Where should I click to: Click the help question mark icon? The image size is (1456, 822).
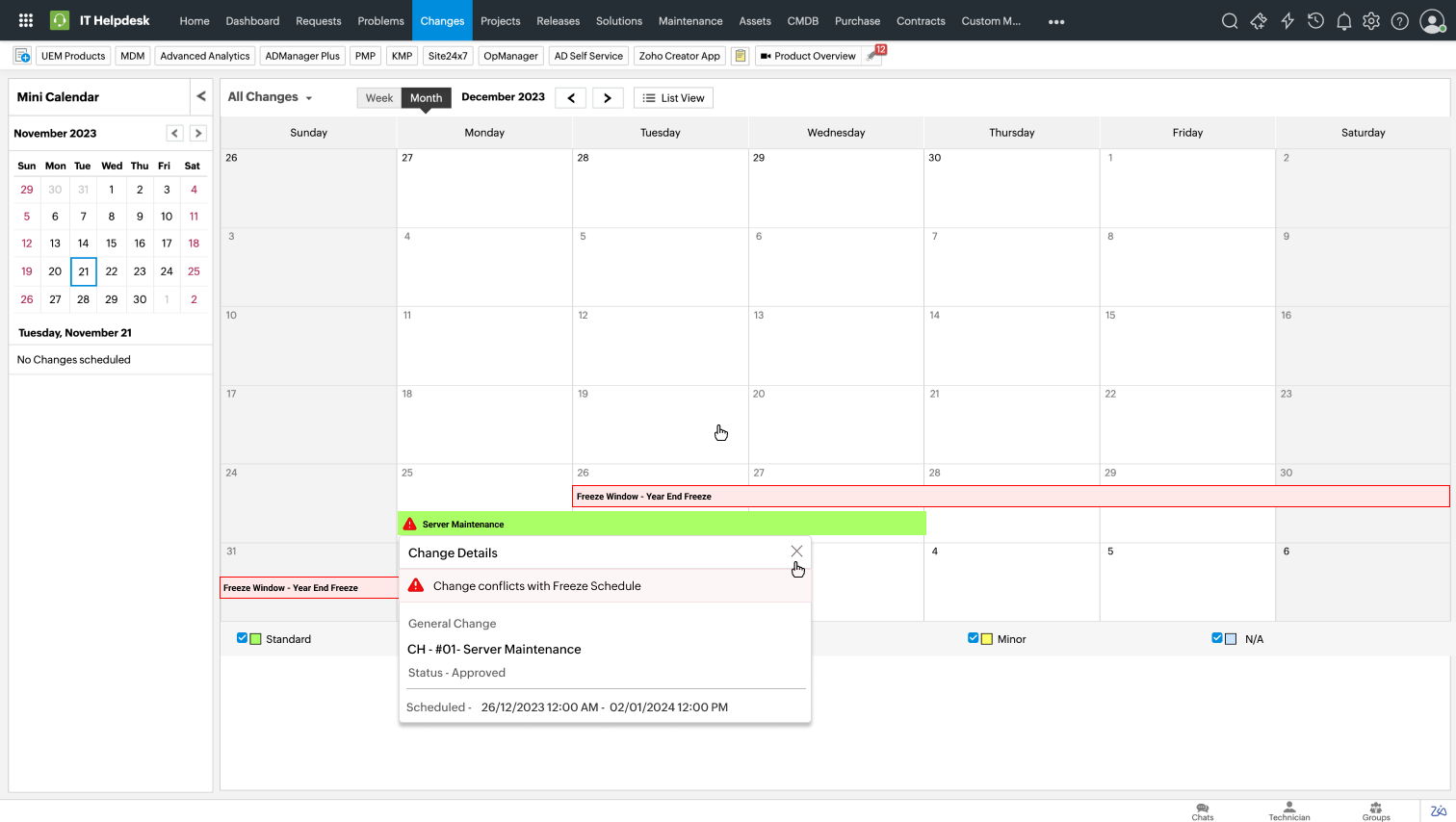tap(1400, 21)
